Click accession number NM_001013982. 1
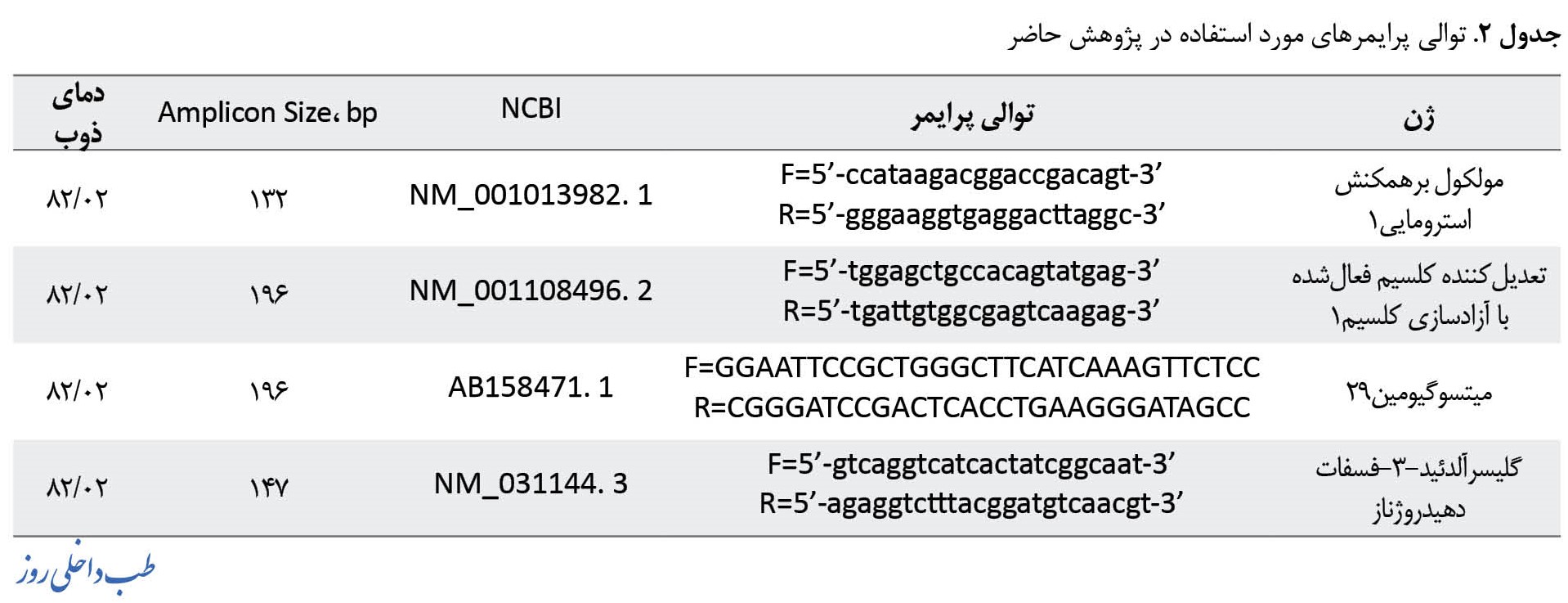The image size is (1568, 603). point(531,195)
